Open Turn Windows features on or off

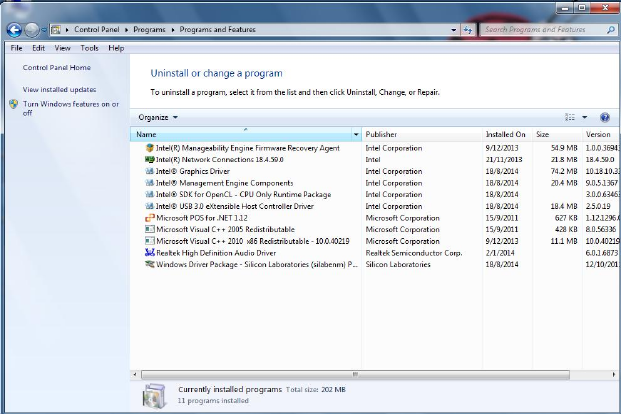70,109
